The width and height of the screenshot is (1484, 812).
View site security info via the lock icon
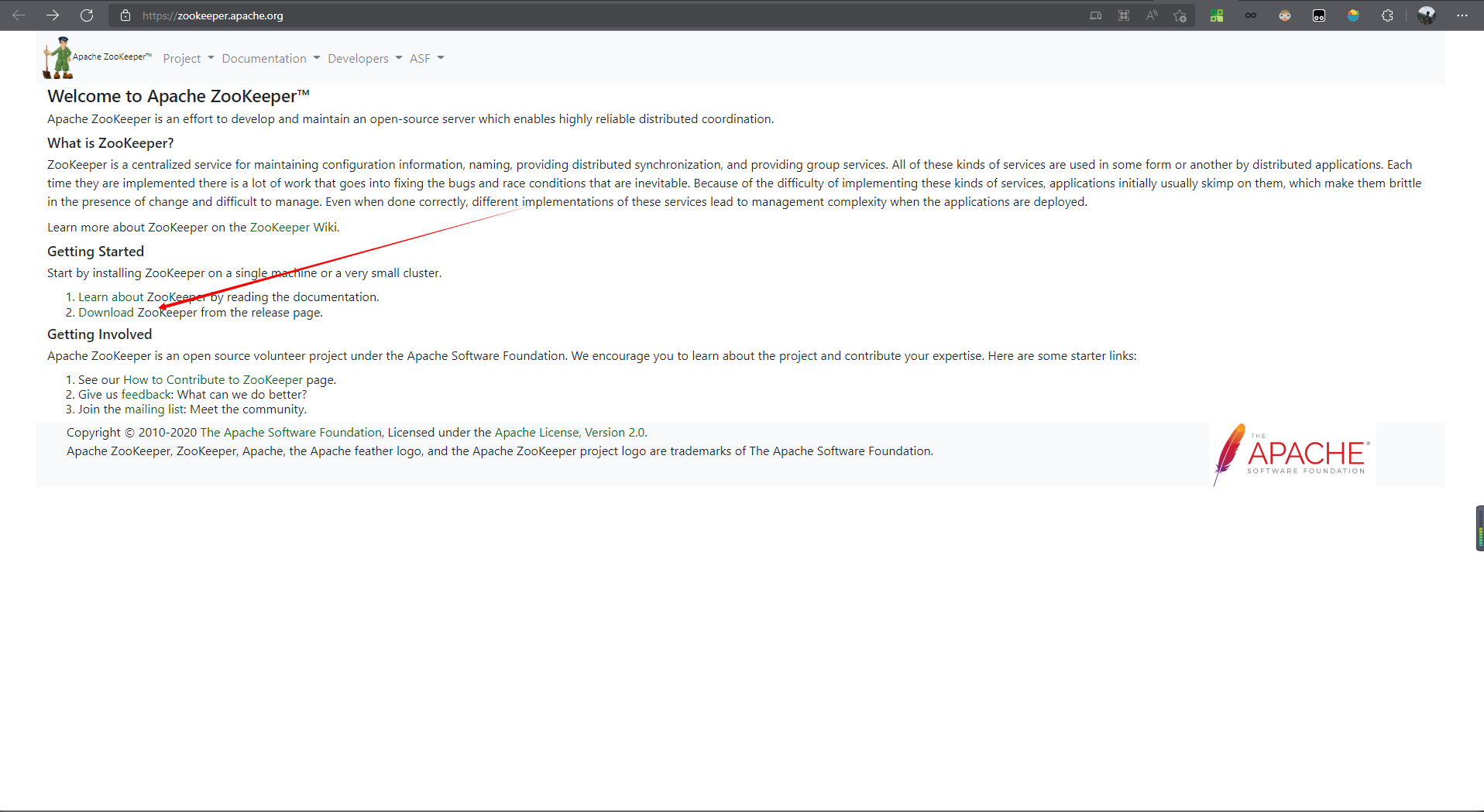(125, 15)
